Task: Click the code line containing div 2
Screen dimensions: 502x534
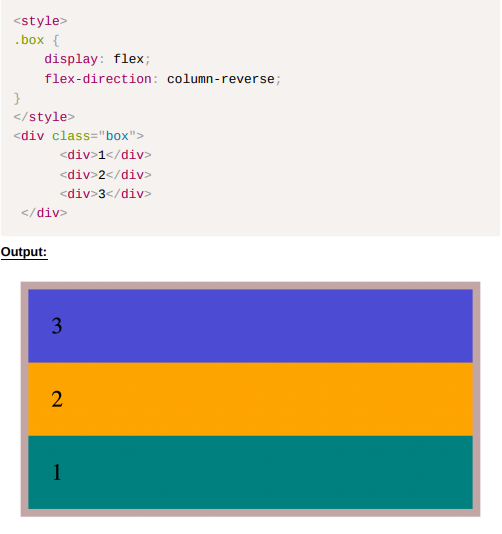Action: (106, 175)
